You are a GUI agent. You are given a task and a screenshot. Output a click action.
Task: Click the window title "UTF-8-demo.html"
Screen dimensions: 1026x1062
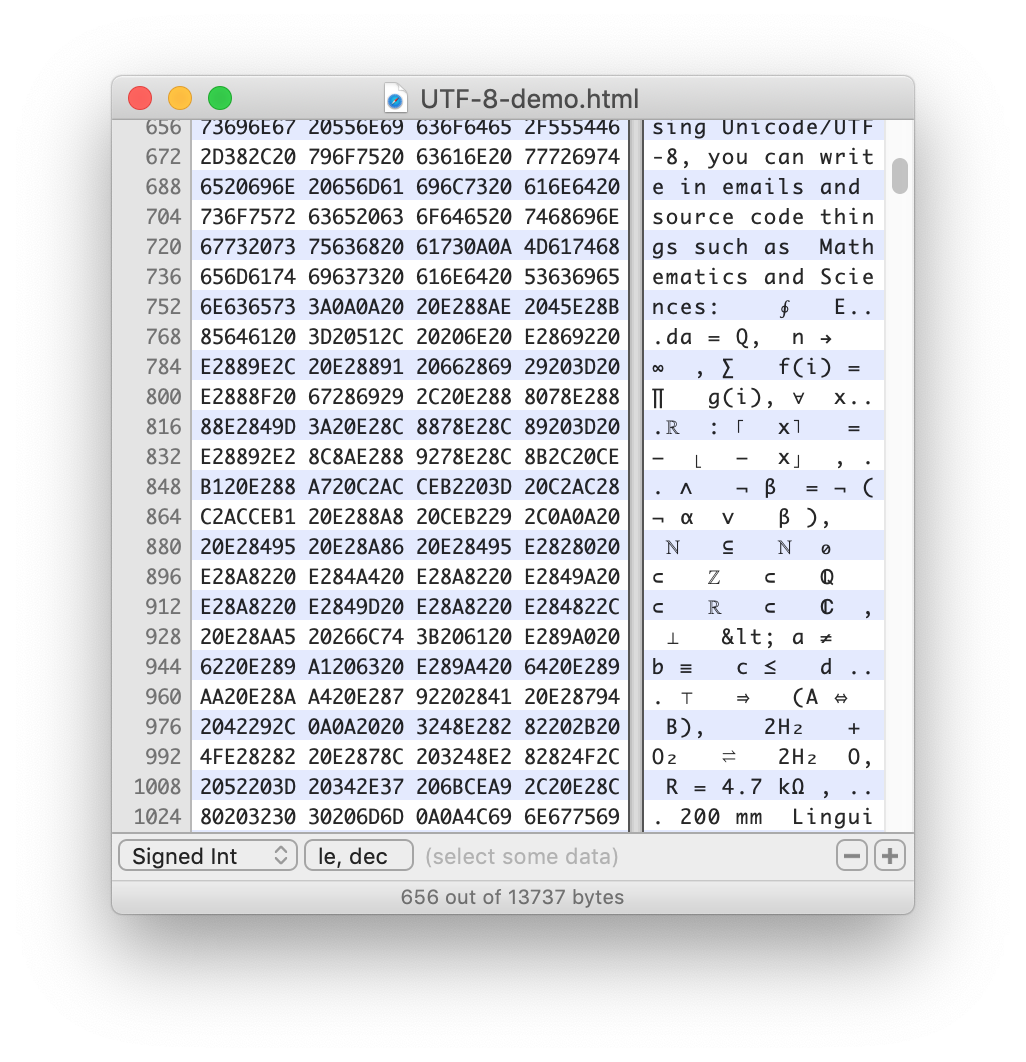(530, 98)
